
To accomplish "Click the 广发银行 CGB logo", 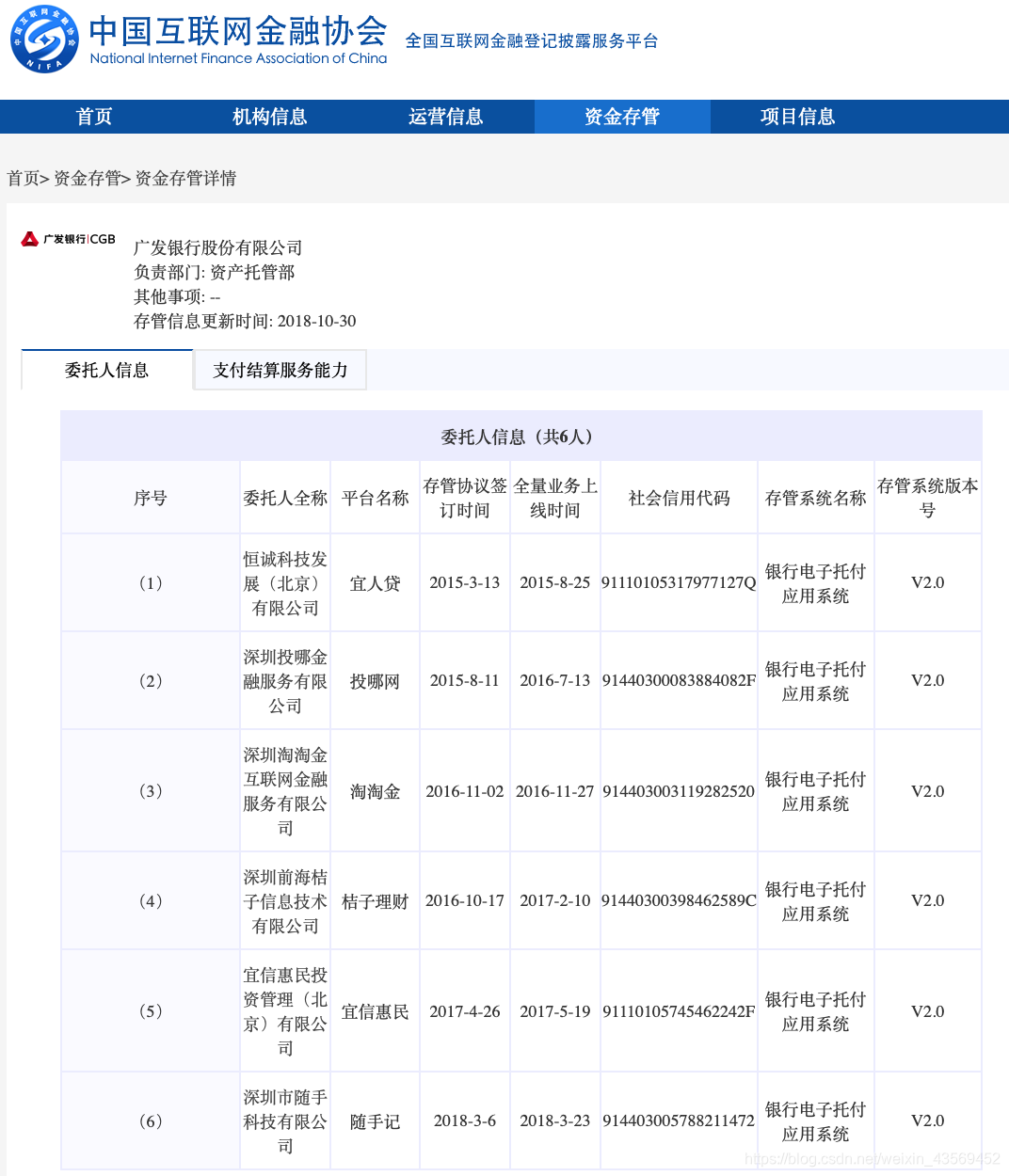I will tap(69, 239).
